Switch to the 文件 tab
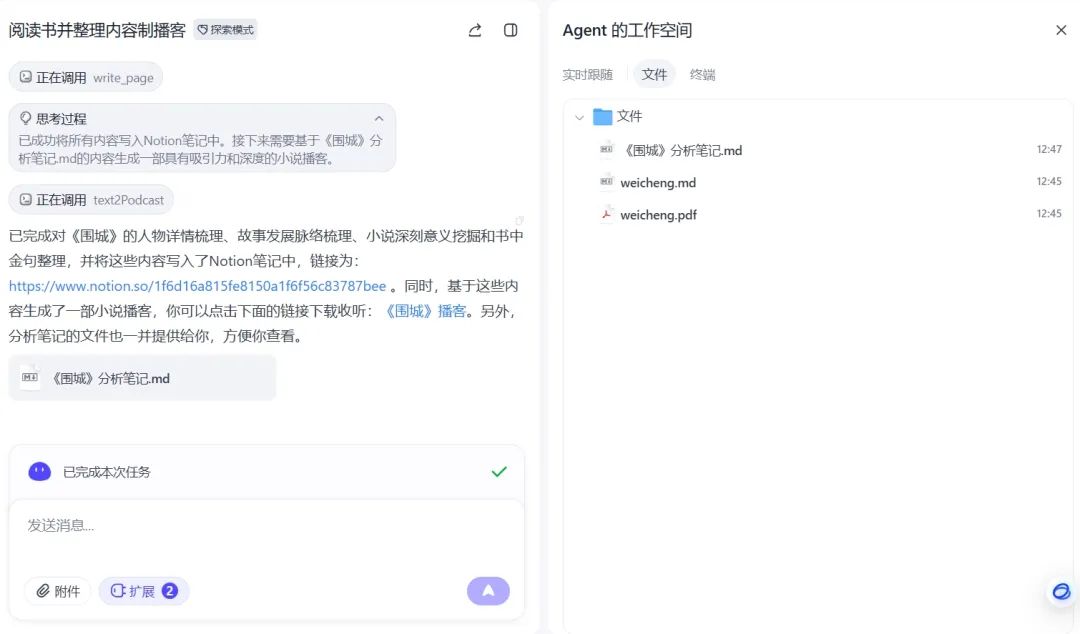 [654, 74]
